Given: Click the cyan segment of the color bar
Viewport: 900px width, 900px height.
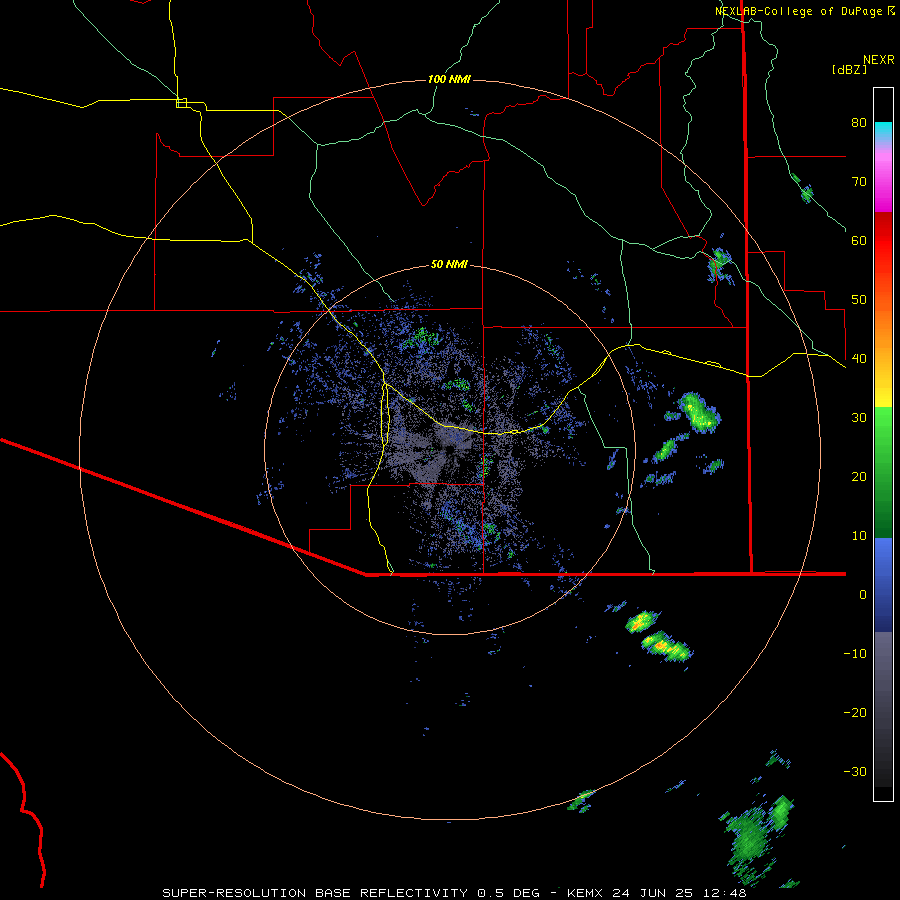Looking at the screenshot, I should click(883, 129).
